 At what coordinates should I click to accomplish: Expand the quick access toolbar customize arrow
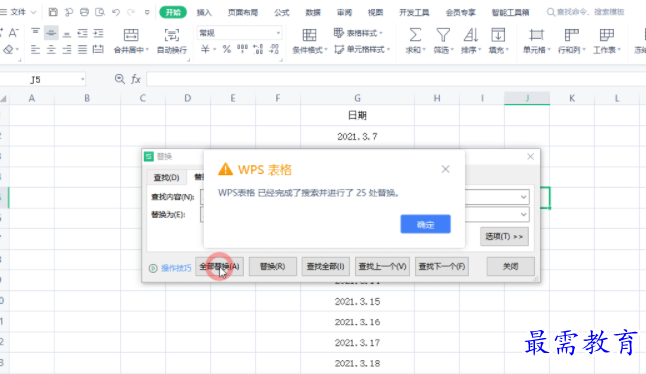point(147,12)
